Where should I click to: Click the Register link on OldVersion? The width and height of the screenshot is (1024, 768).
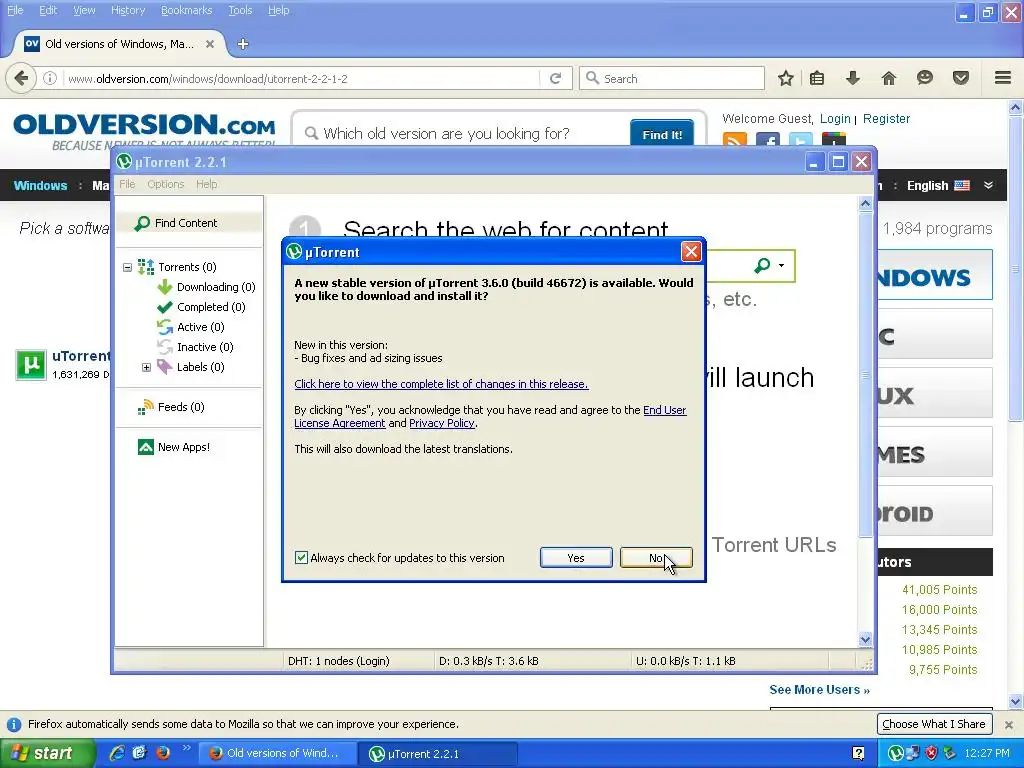pyautogui.click(x=886, y=119)
